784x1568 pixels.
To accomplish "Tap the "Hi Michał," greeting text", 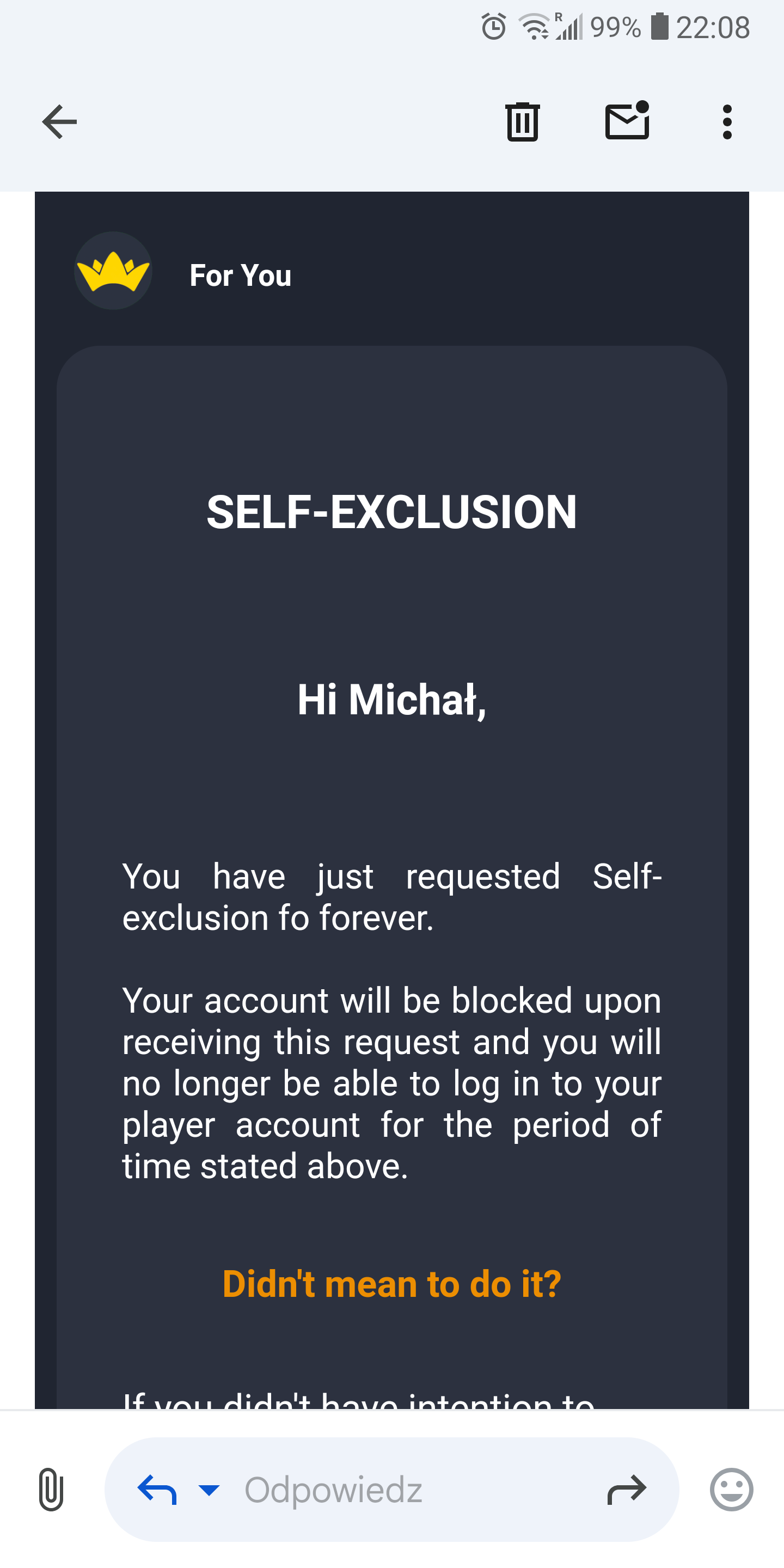I will pyautogui.click(x=391, y=700).
